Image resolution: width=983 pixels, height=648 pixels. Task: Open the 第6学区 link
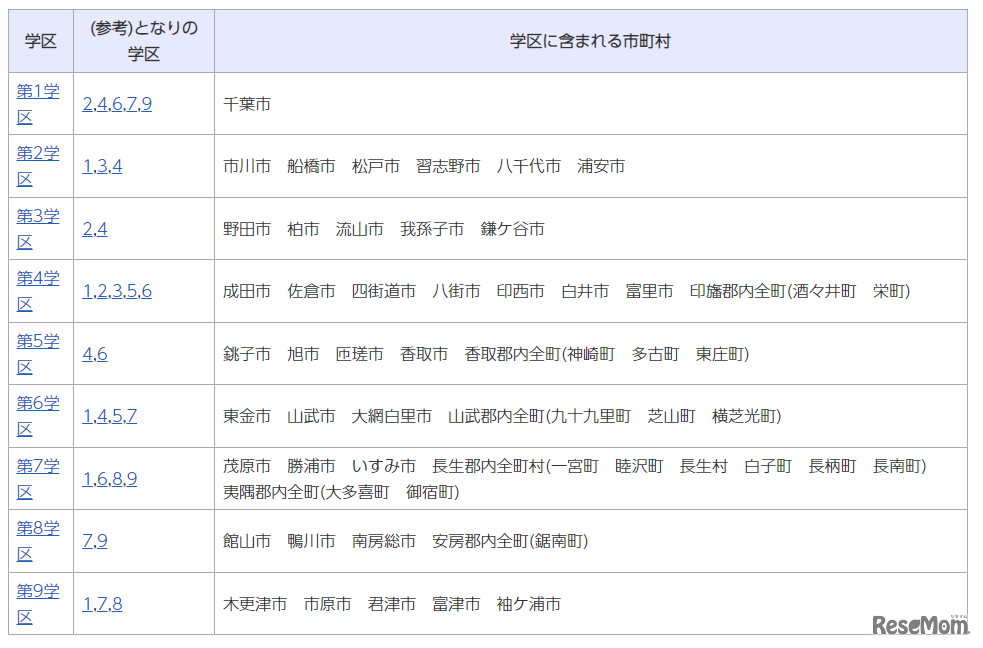tap(39, 415)
